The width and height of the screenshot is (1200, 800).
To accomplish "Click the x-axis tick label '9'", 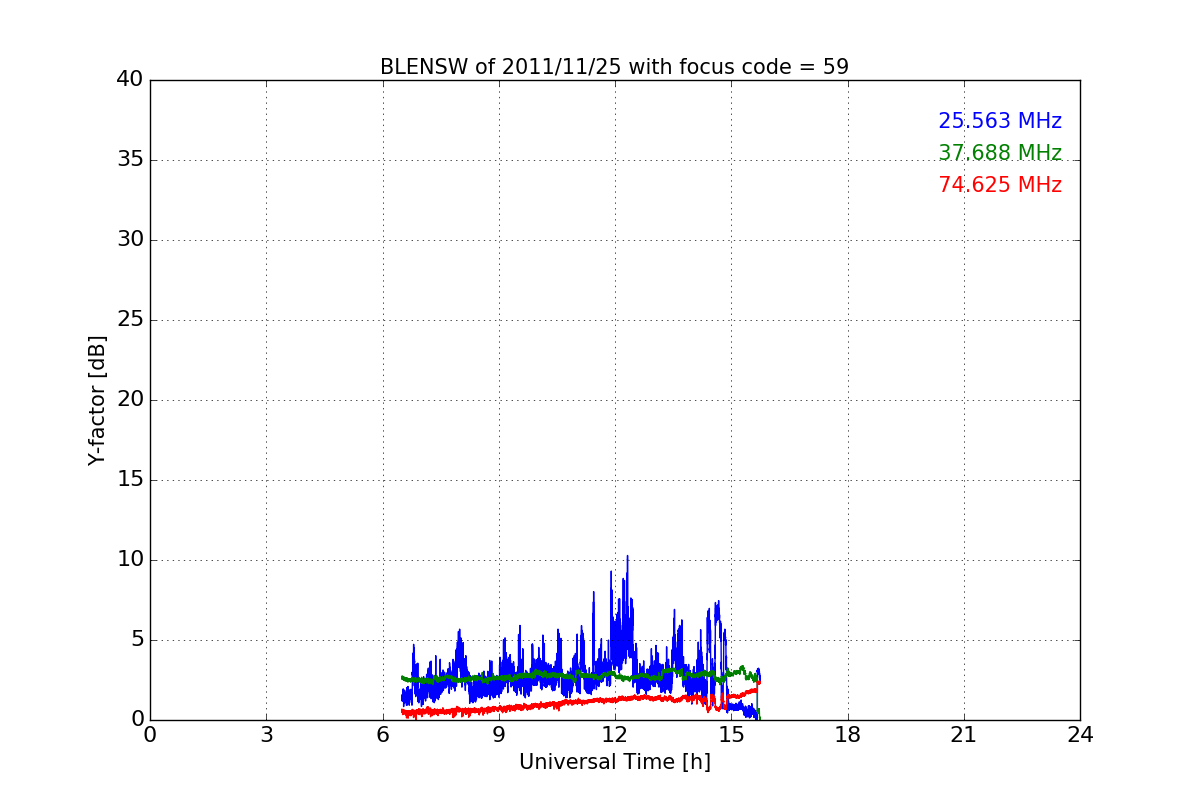I will click(x=499, y=735).
